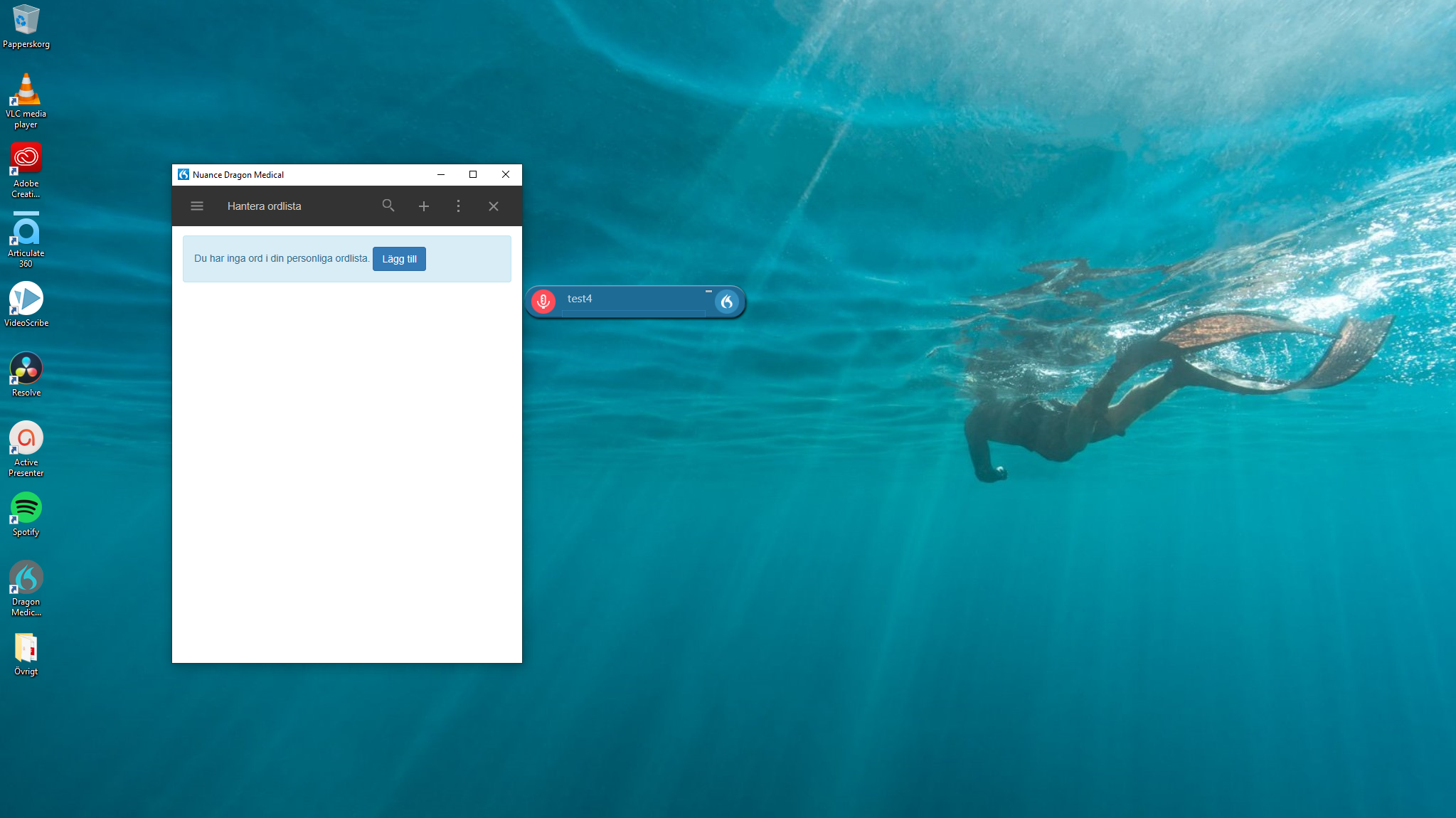Select the Dragon Medical desktop shortcut

tap(26, 578)
